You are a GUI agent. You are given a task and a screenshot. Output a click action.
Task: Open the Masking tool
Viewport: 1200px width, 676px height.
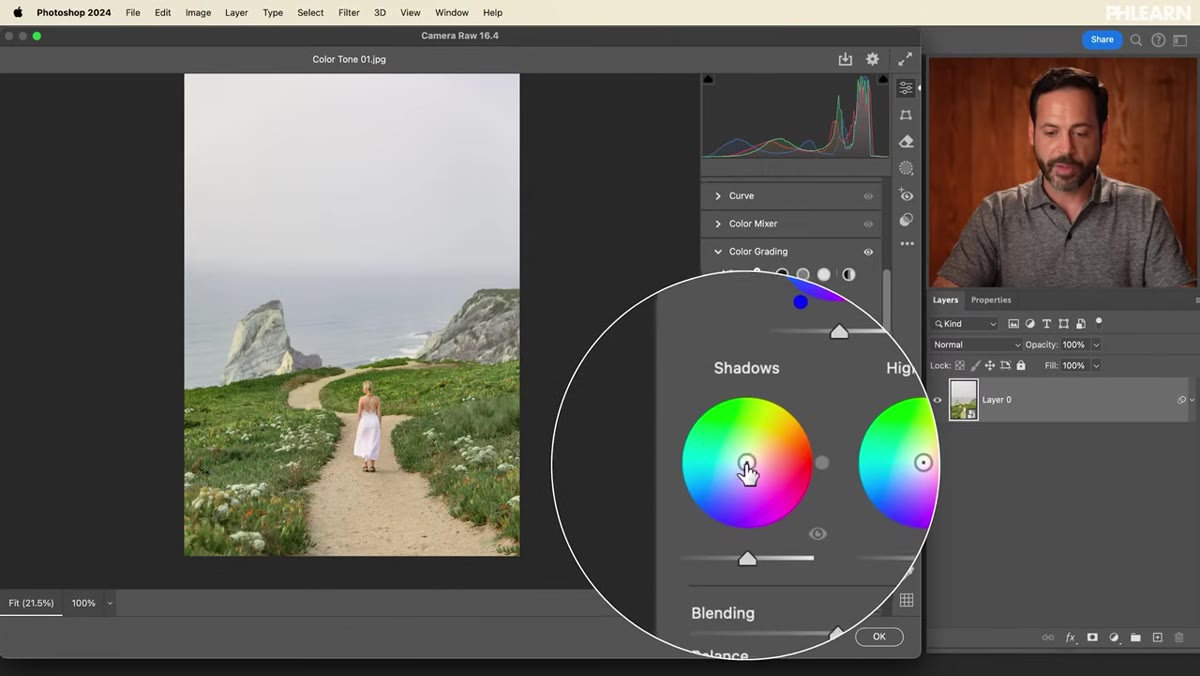[x=906, y=168]
